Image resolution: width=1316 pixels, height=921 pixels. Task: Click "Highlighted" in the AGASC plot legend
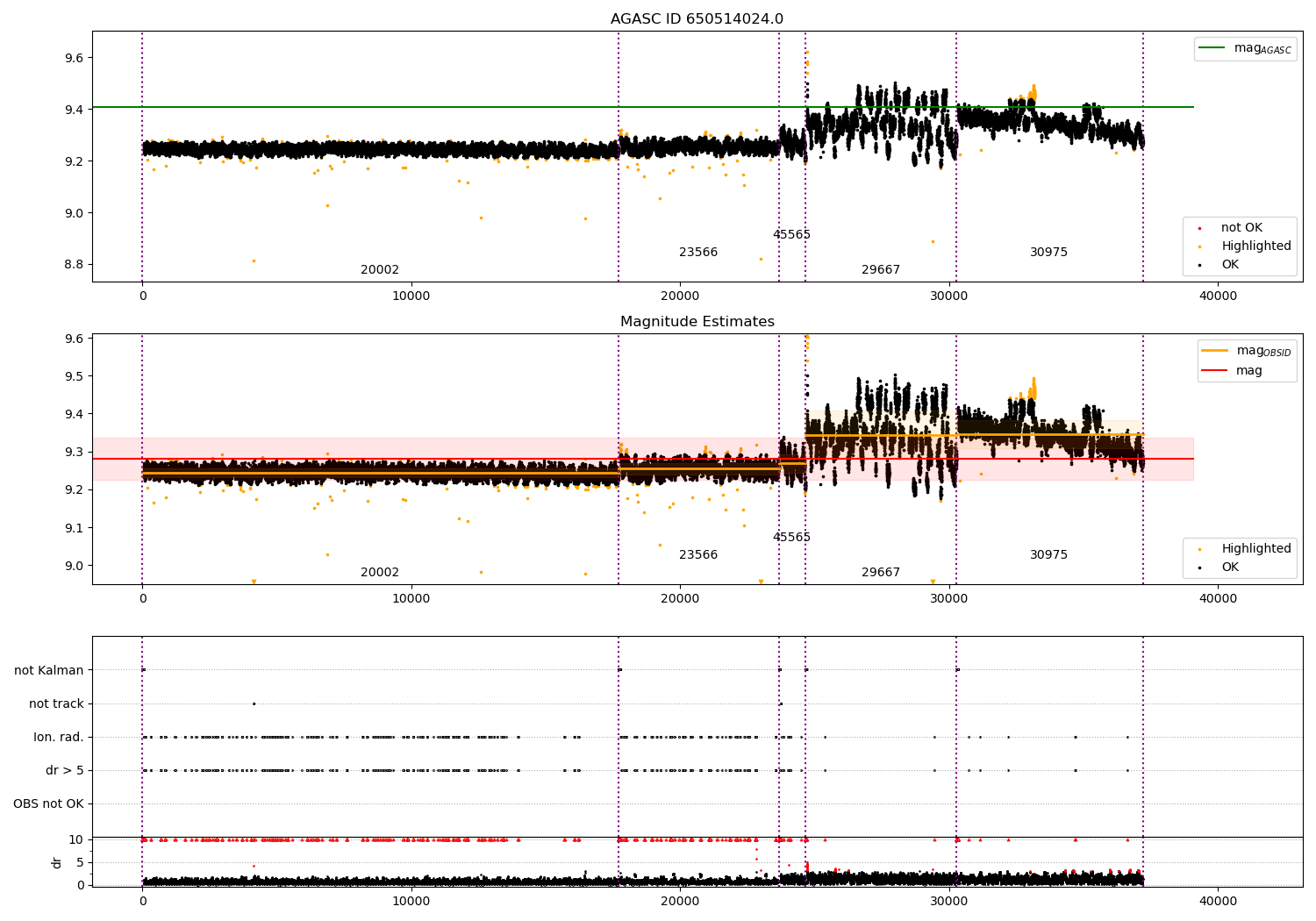click(1256, 246)
